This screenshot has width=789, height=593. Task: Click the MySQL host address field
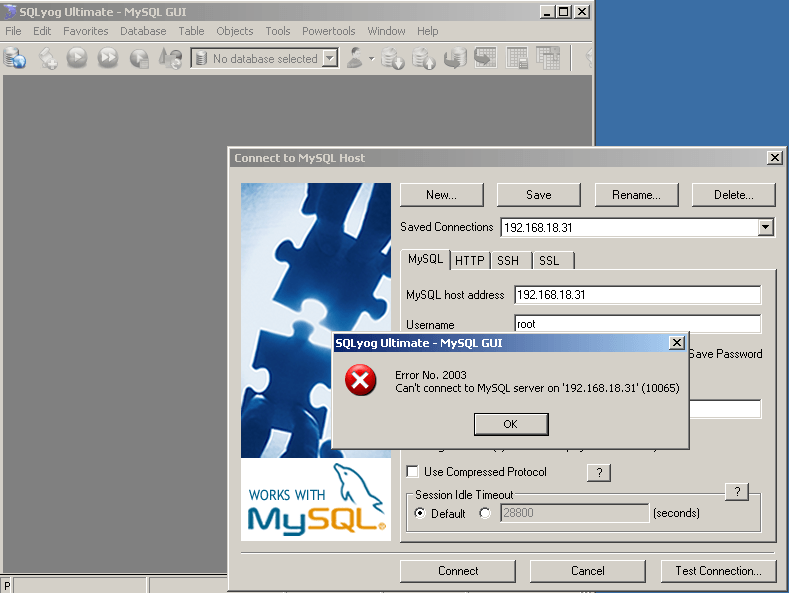tap(637, 295)
